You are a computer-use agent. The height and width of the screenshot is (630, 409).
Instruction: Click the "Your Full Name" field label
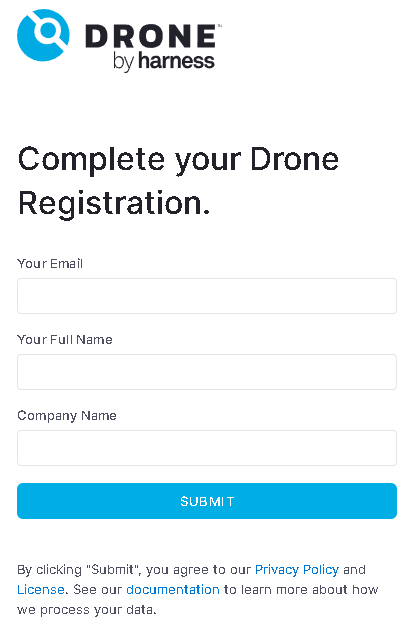click(x=65, y=340)
